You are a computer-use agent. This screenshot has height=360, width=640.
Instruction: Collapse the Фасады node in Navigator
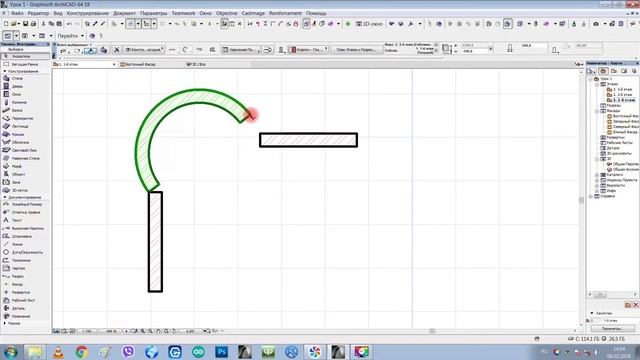597,111
